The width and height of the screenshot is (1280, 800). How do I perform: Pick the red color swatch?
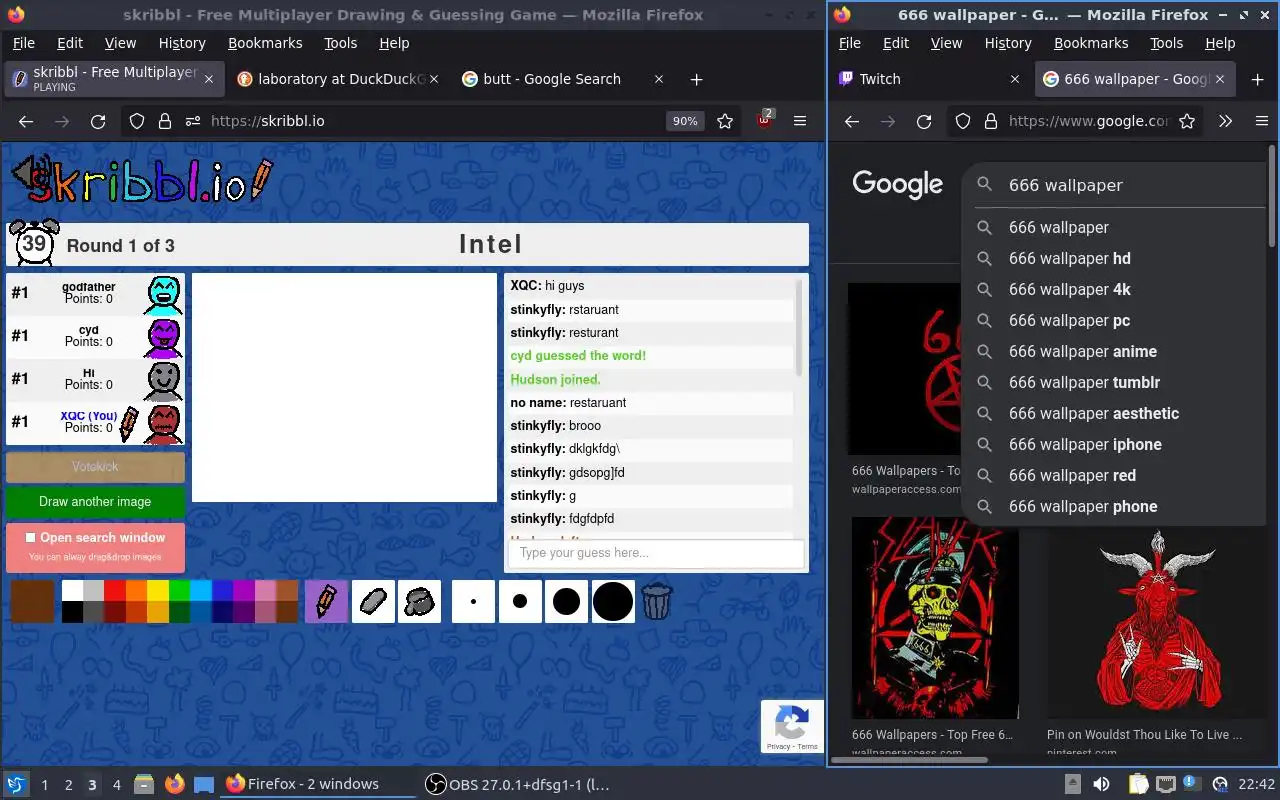point(115,590)
